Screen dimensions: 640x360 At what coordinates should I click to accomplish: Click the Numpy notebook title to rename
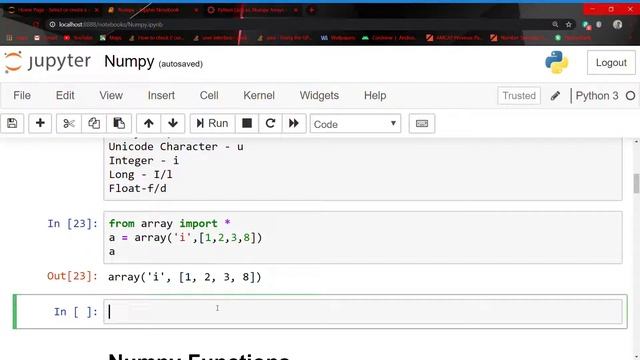point(129,62)
